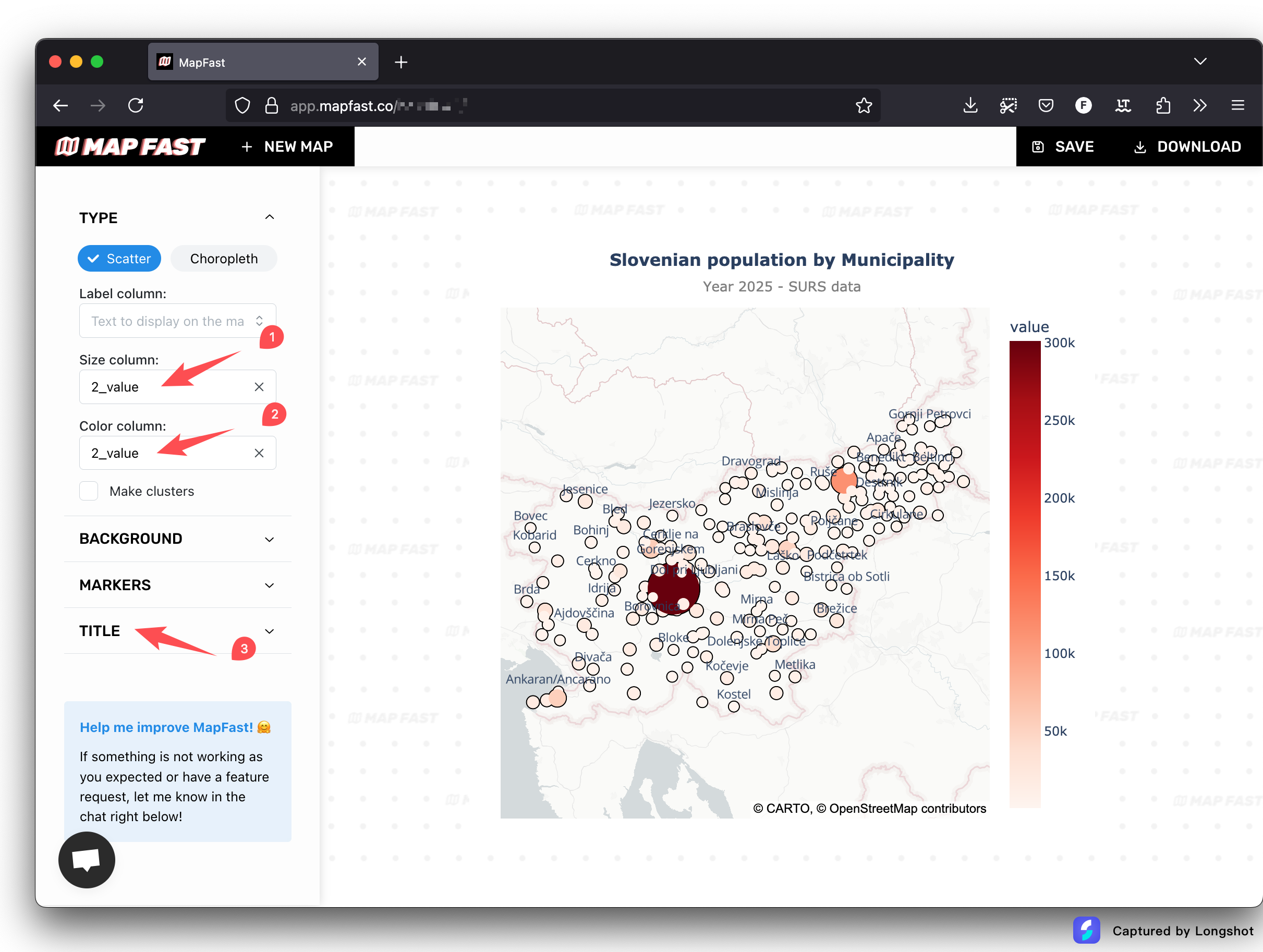Click the NEW MAP button

287,147
